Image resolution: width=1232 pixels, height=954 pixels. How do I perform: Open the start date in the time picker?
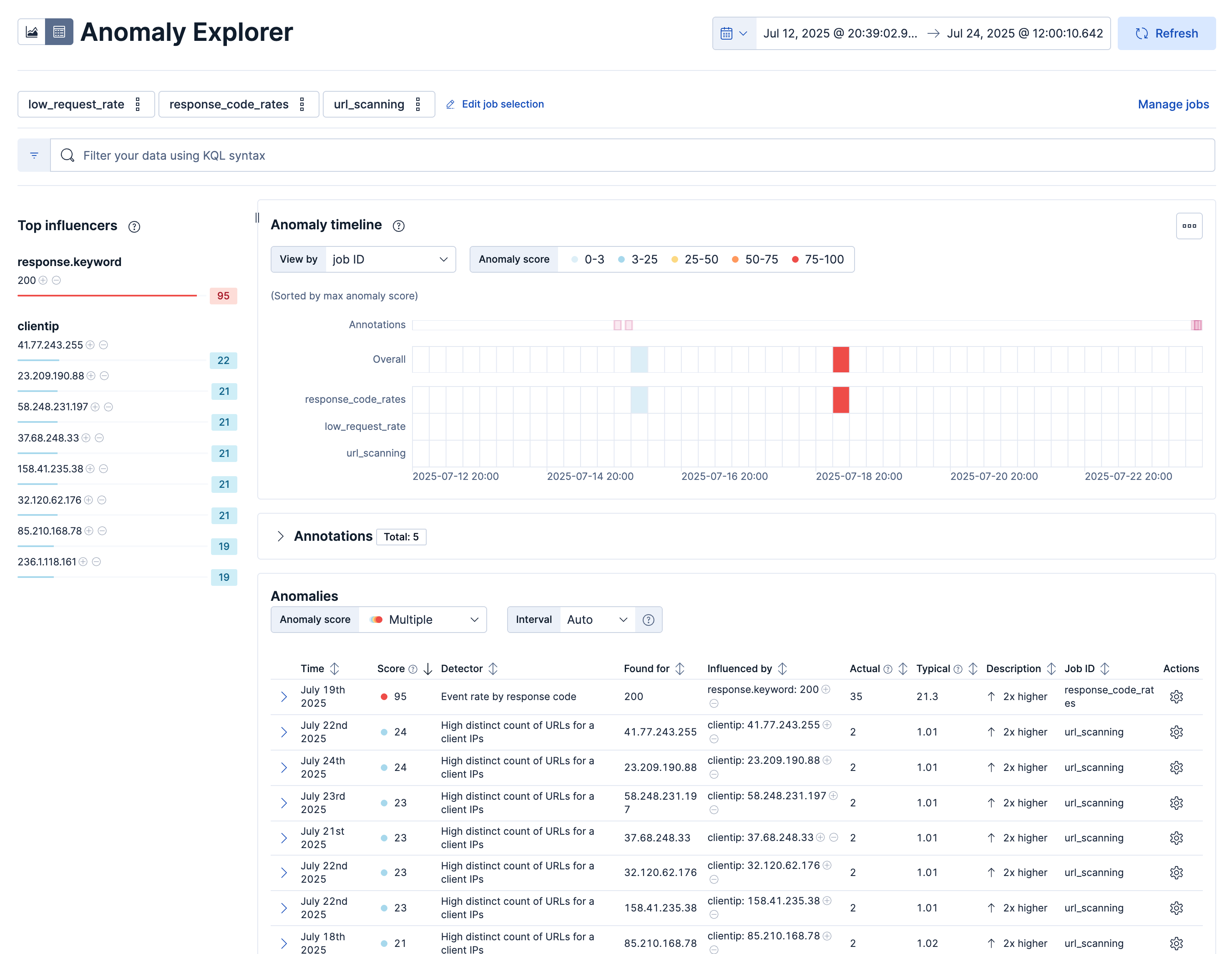pyautogui.click(x=840, y=33)
